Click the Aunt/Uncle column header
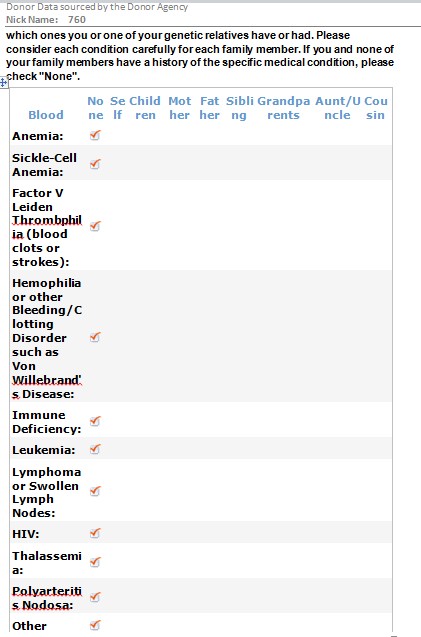 [338, 108]
